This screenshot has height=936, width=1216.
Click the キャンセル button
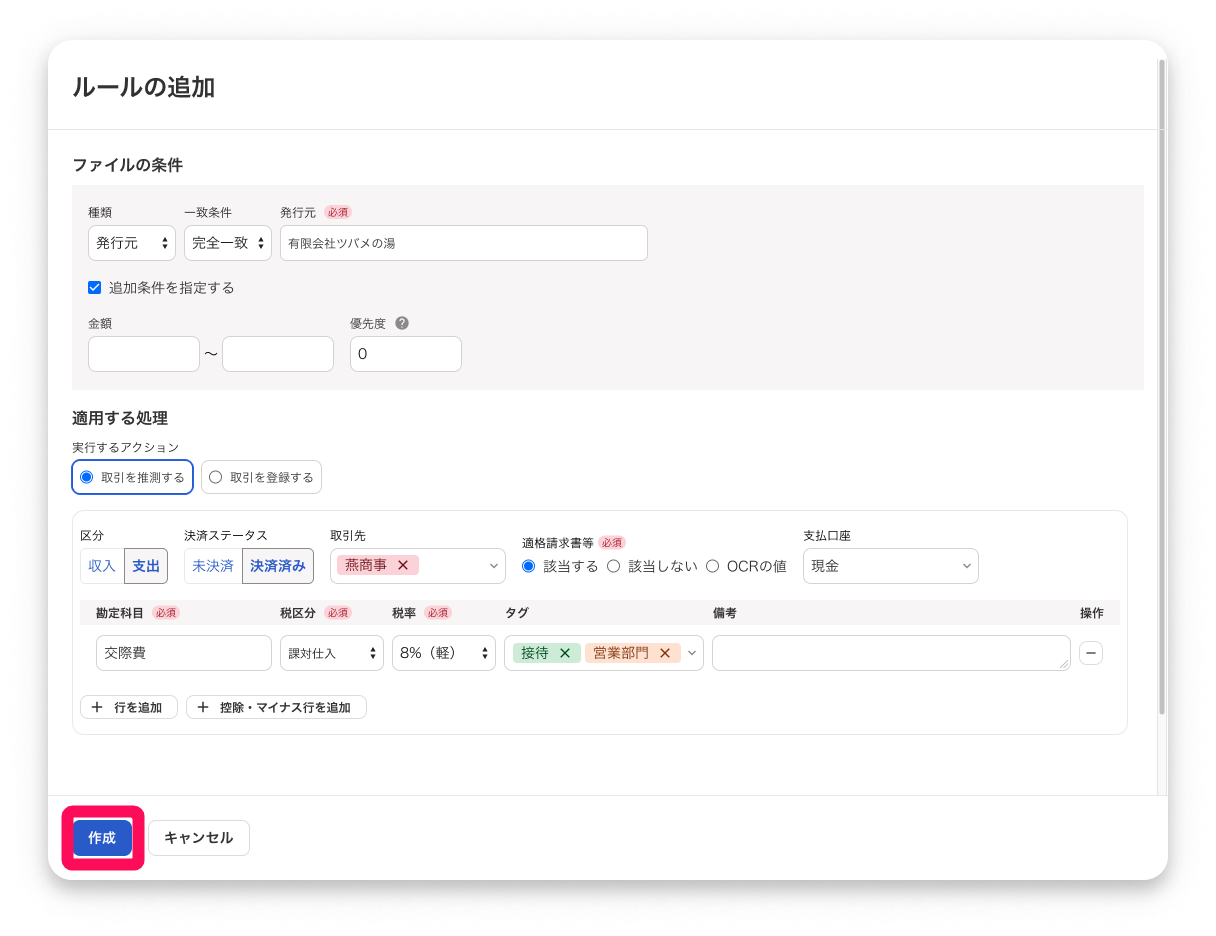tap(199, 838)
